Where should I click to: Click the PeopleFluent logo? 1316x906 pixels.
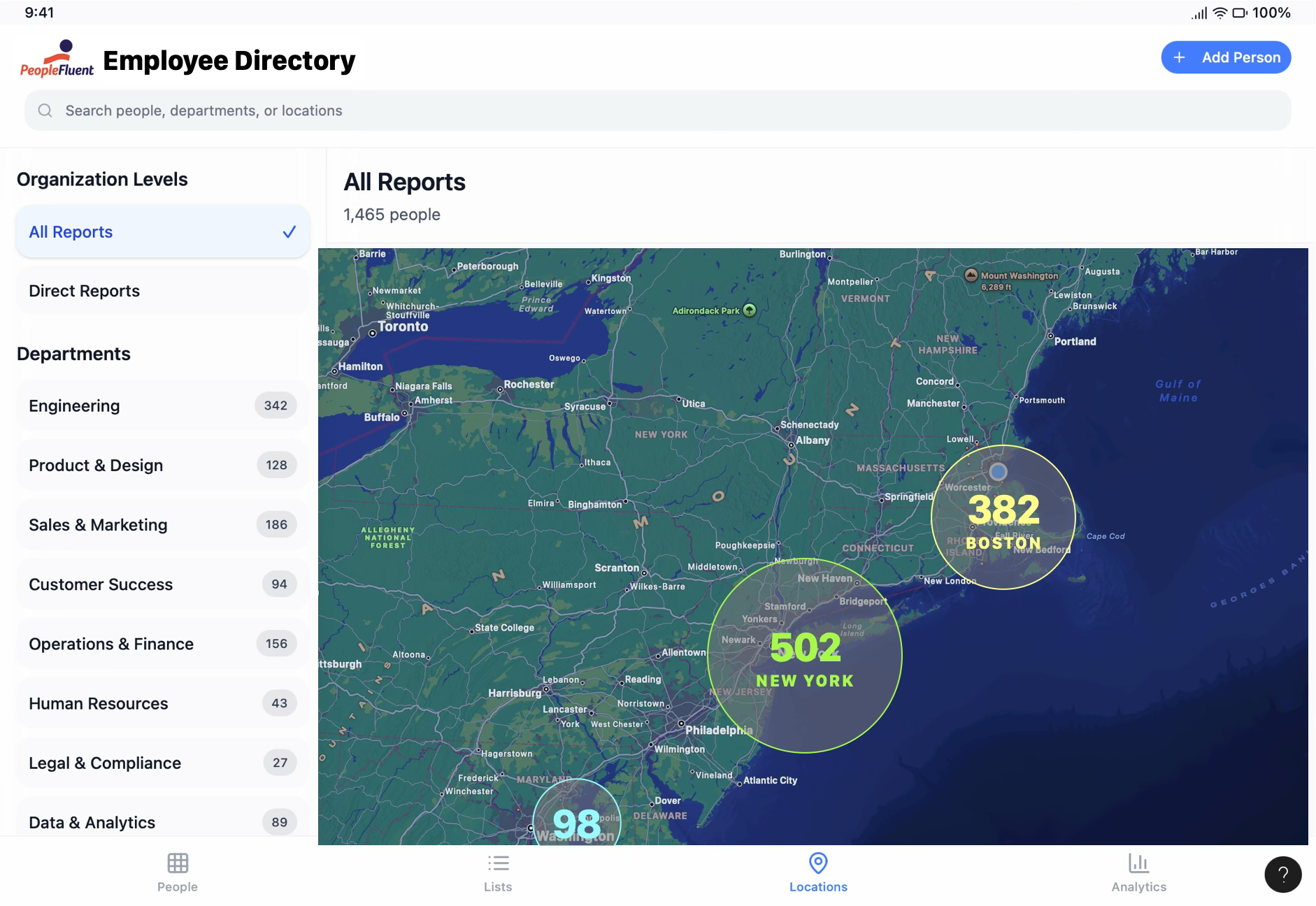pos(57,59)
